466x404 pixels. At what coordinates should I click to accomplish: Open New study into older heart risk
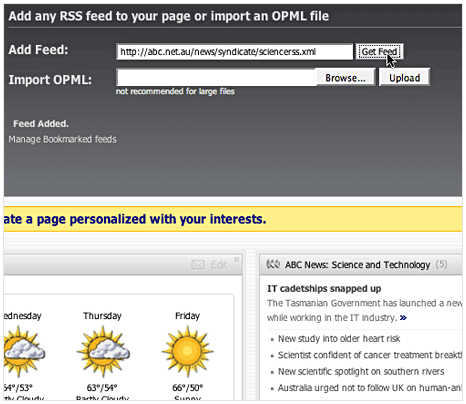point(339,339)
